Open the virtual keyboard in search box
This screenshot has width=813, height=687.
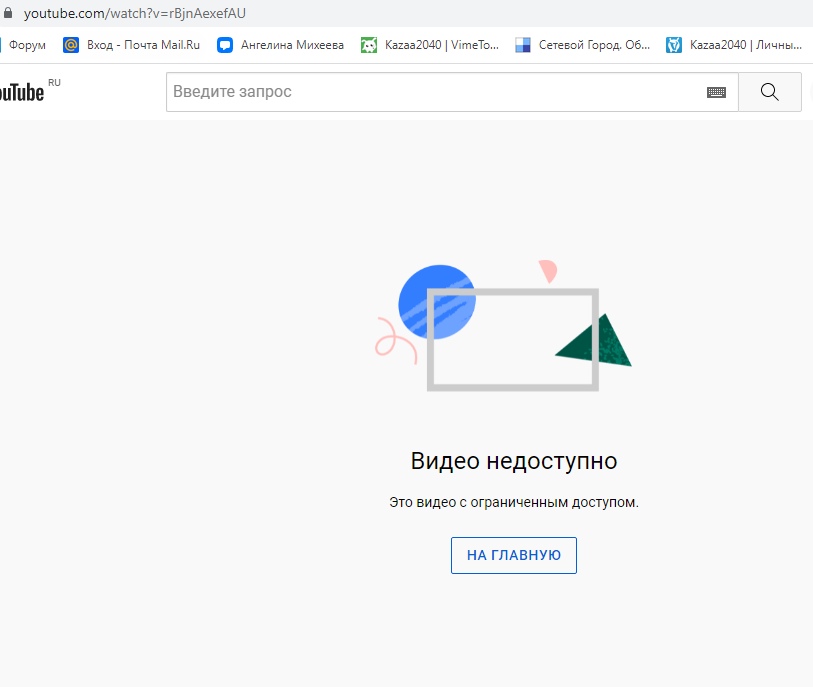tap(716, 92)
